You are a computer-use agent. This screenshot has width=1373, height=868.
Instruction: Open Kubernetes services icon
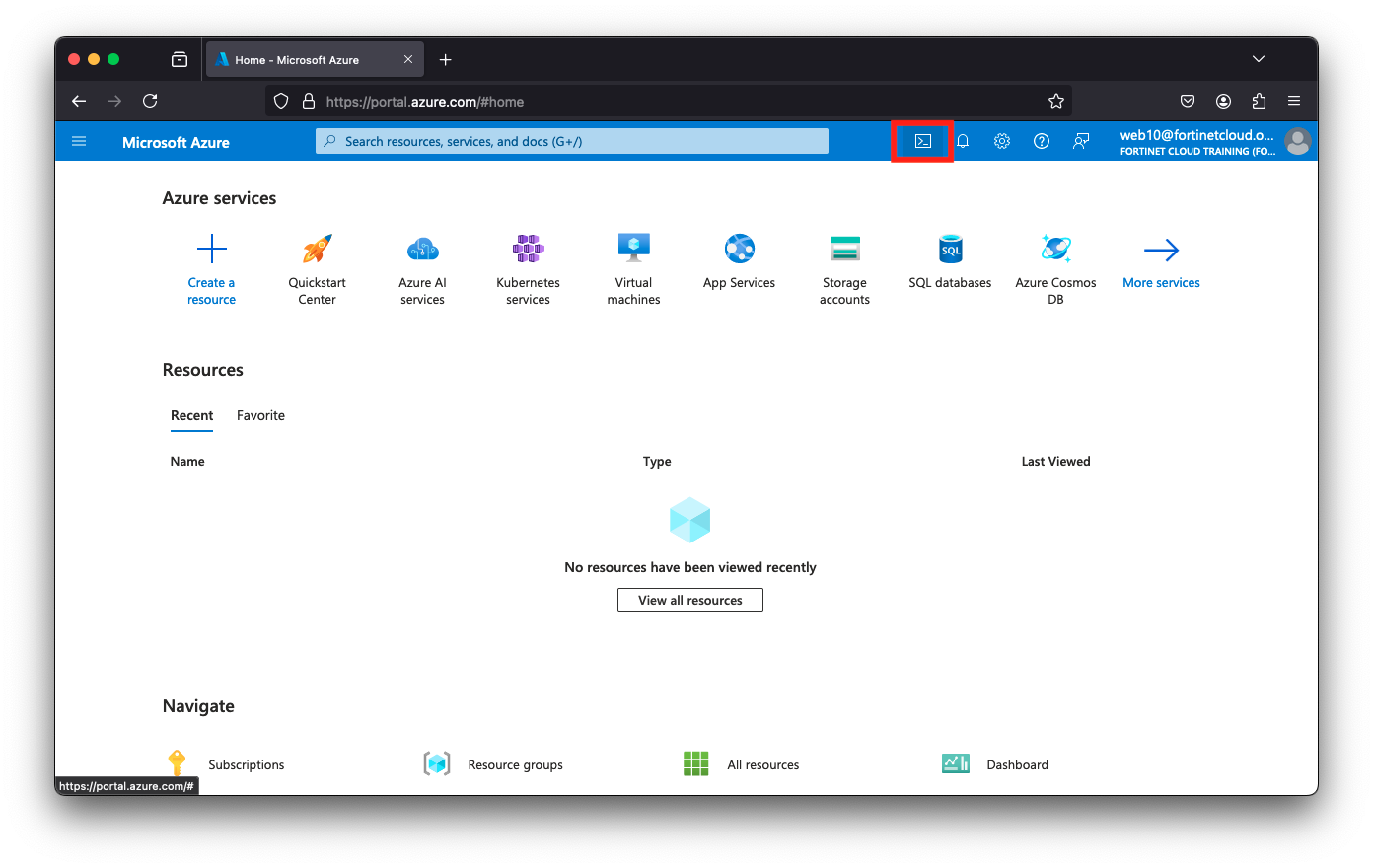(x=529, y=249)
